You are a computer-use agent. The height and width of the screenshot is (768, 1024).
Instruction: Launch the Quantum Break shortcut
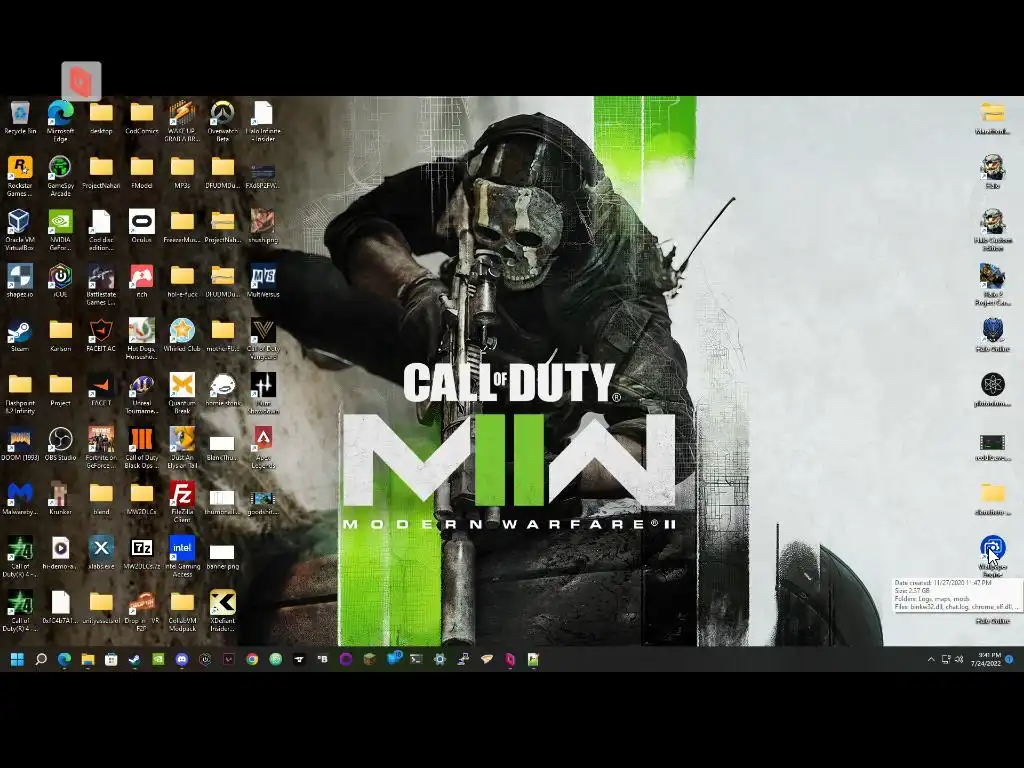click(182, 392)
